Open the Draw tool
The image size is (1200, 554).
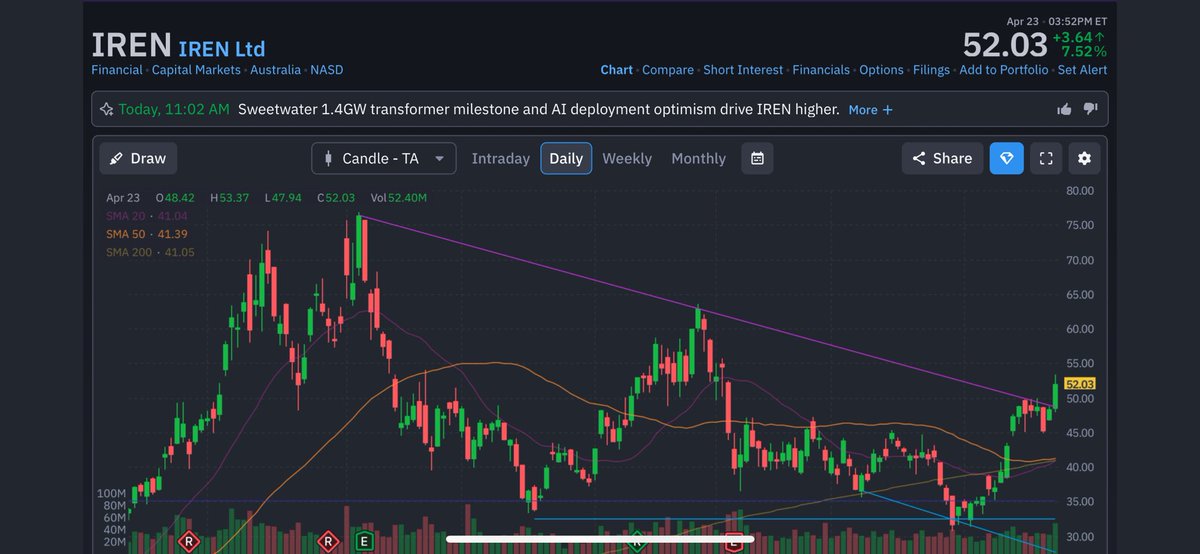[x=139, y=158]
